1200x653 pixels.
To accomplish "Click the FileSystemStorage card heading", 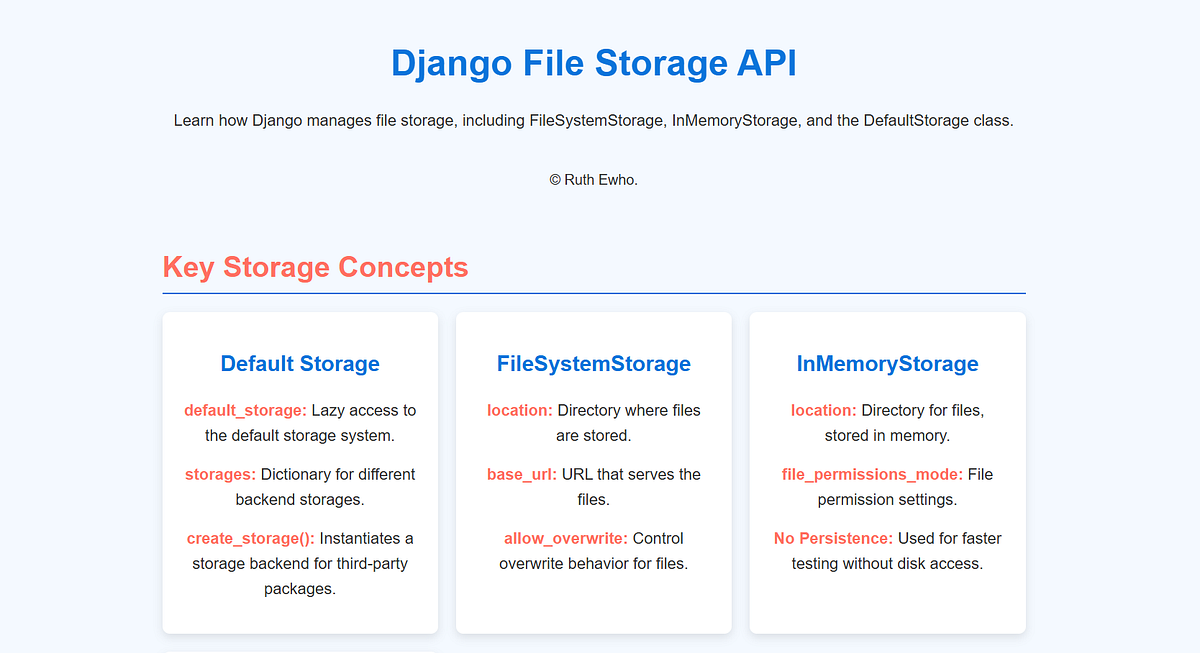I will [593, 364].
